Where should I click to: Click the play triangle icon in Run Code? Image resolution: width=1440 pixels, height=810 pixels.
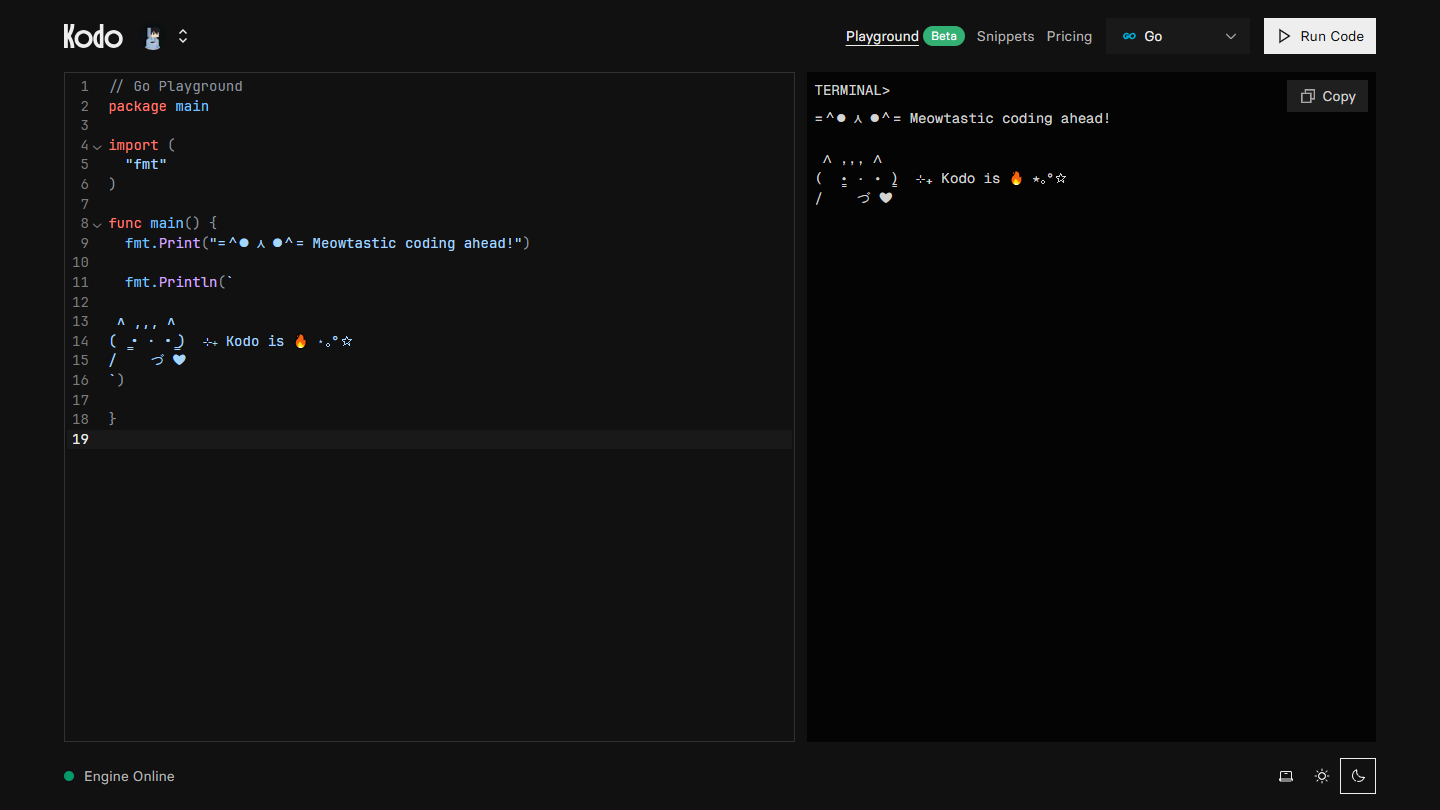[x=1284, y=36]
